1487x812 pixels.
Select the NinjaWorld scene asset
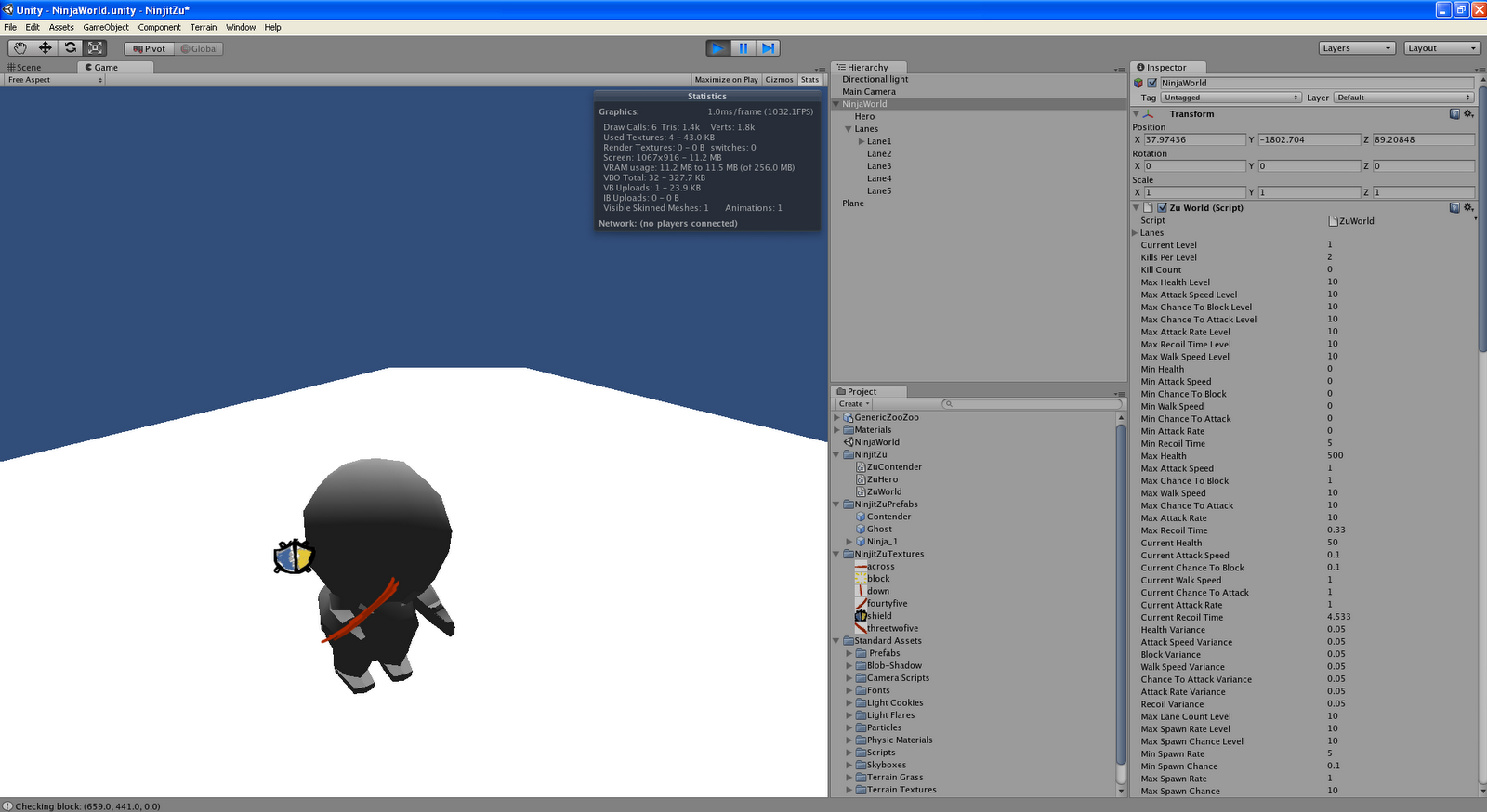[871, 442]
